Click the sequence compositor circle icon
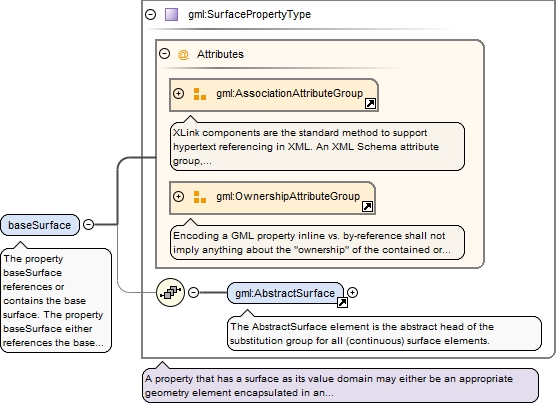 tap(171, 293)
